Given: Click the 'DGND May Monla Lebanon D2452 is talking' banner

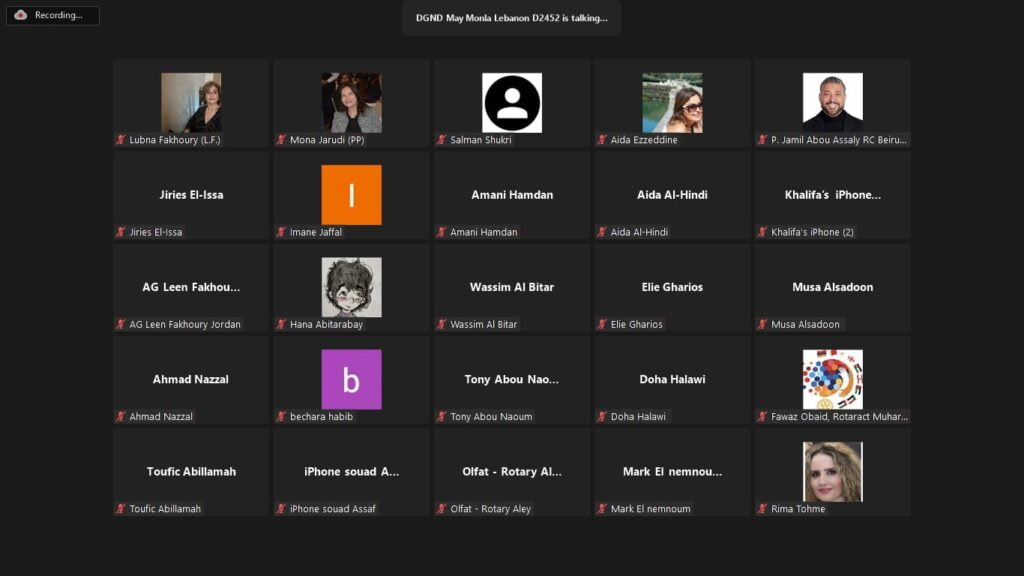Looking at the screenshot, I should 511,18.
